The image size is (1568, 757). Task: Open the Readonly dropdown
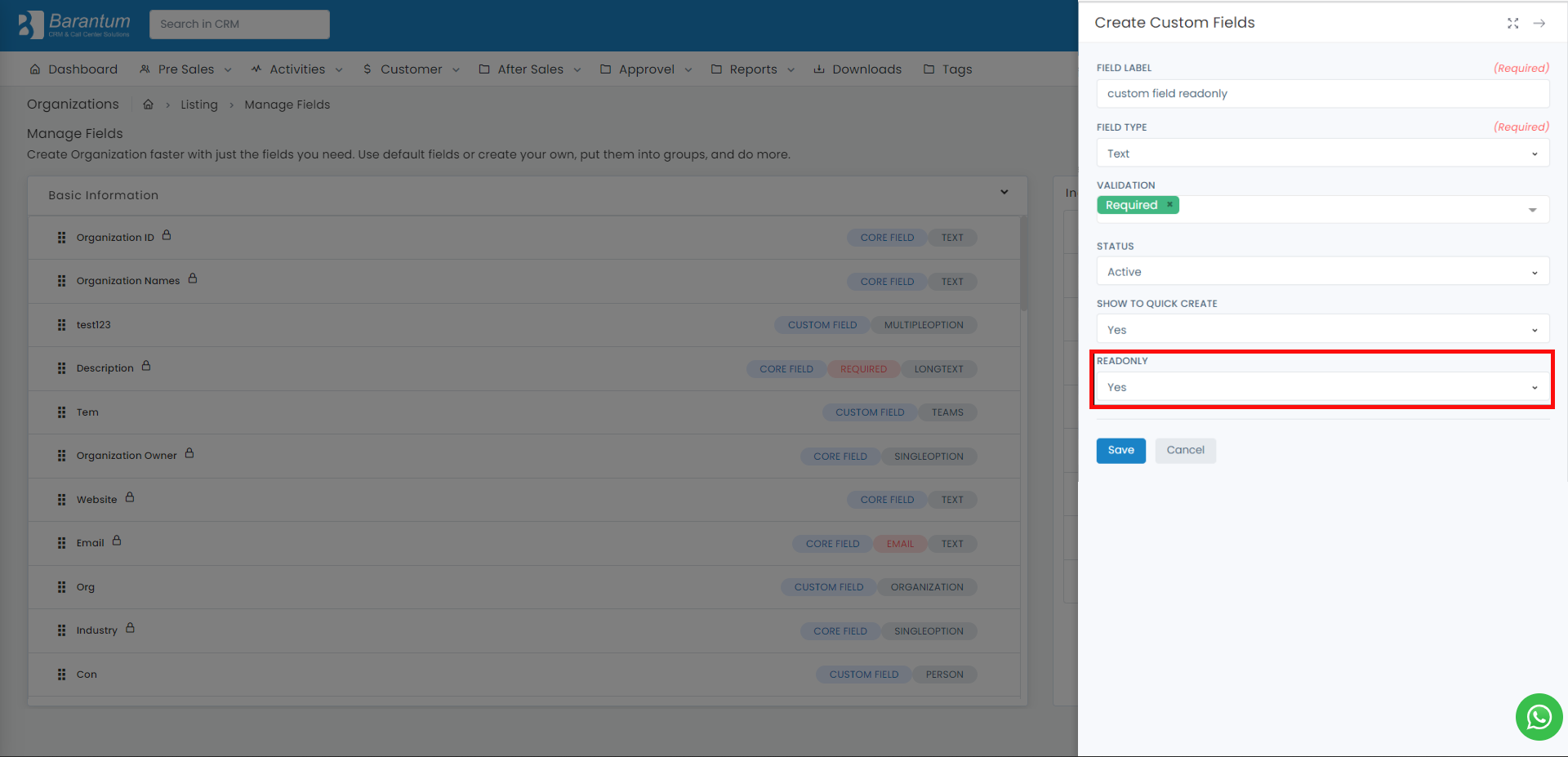(x=1322, y=387)
